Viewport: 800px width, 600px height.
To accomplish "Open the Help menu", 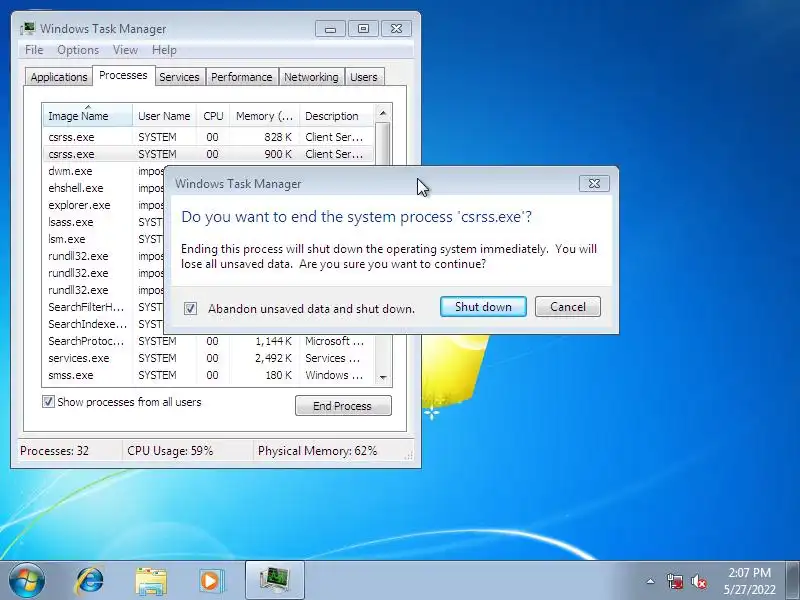I will coord(164,50).
